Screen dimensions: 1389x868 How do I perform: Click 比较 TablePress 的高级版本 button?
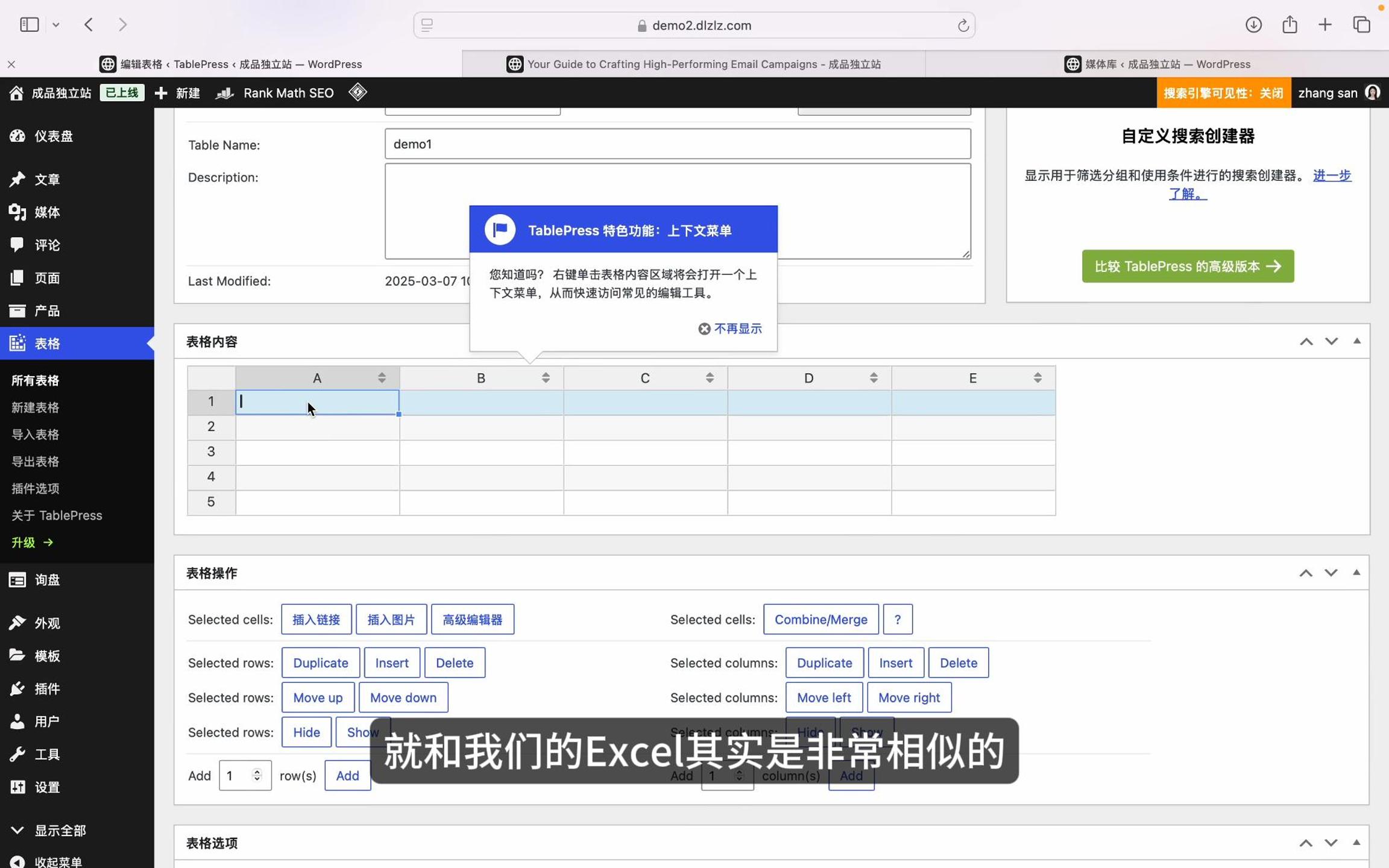1188,266
